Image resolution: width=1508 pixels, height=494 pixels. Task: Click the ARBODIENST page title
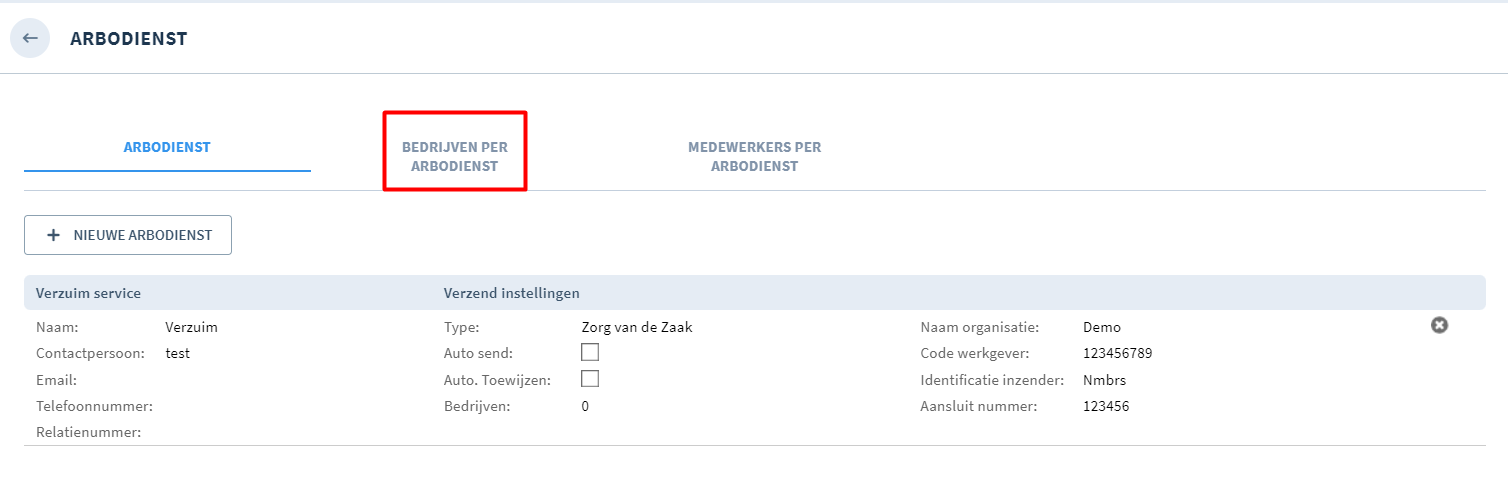(129, 39)
